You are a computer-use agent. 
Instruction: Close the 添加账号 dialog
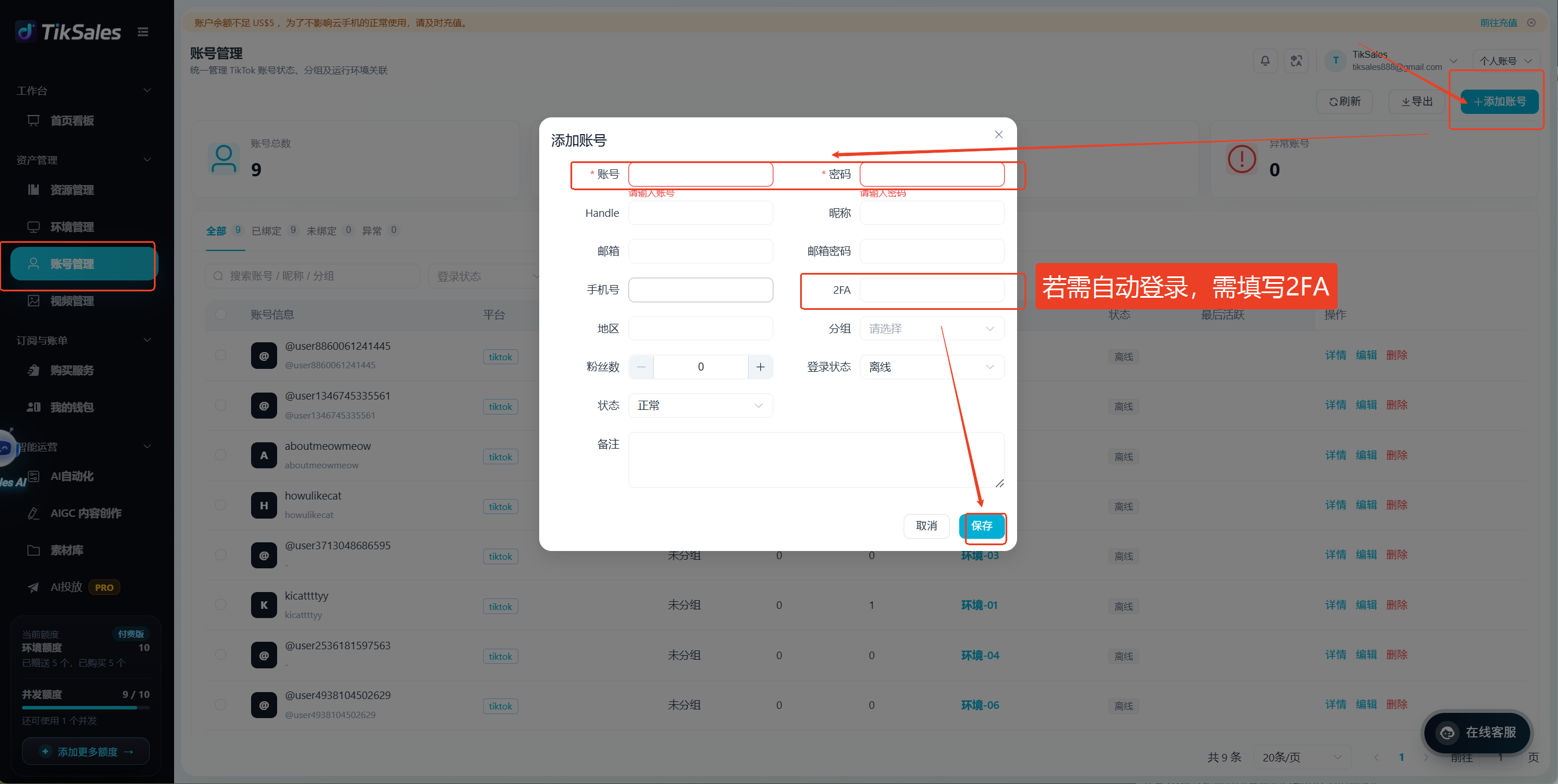(x=999, y=135)
